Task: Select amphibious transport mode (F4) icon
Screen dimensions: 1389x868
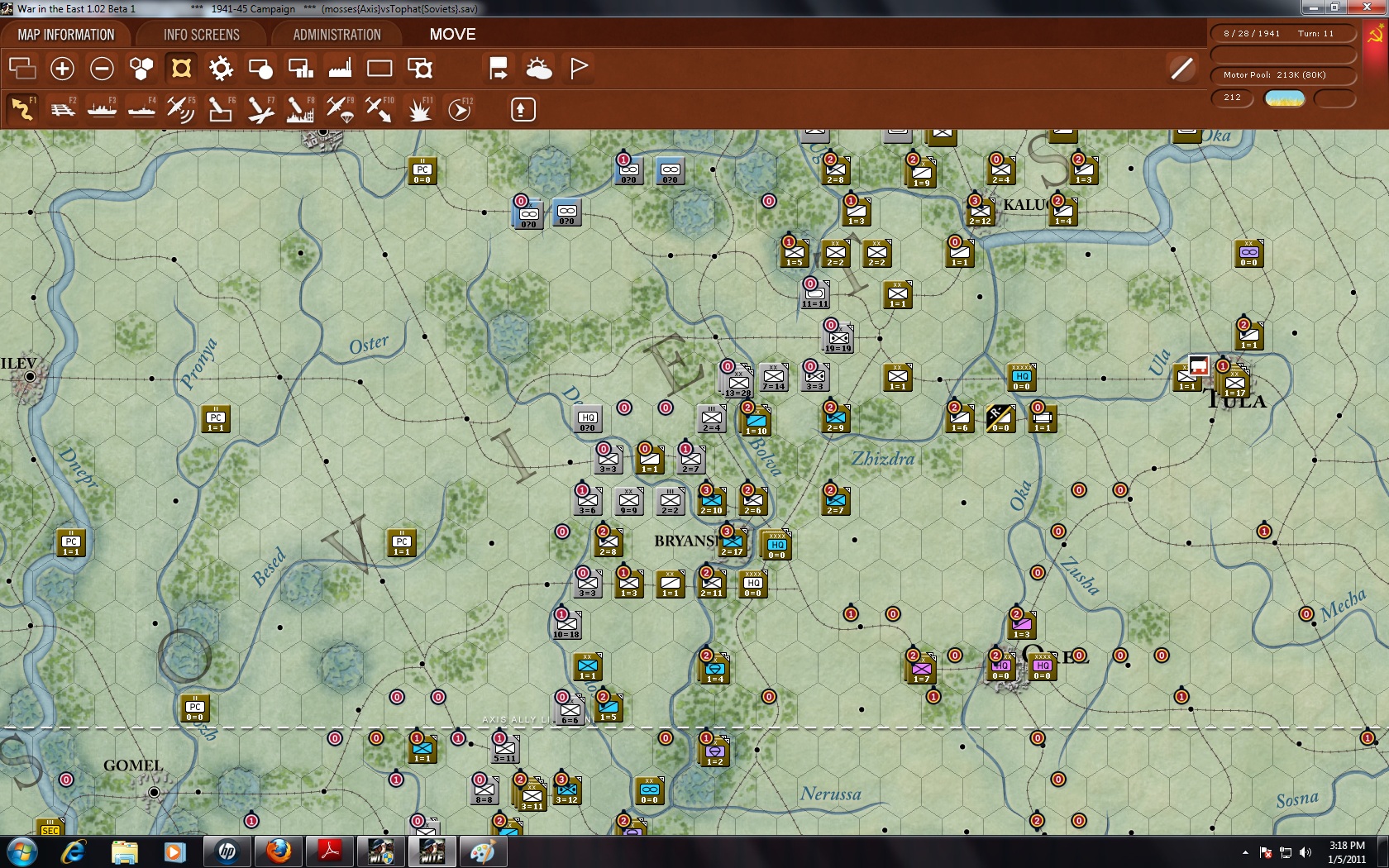Action: [x=141, y=109]
